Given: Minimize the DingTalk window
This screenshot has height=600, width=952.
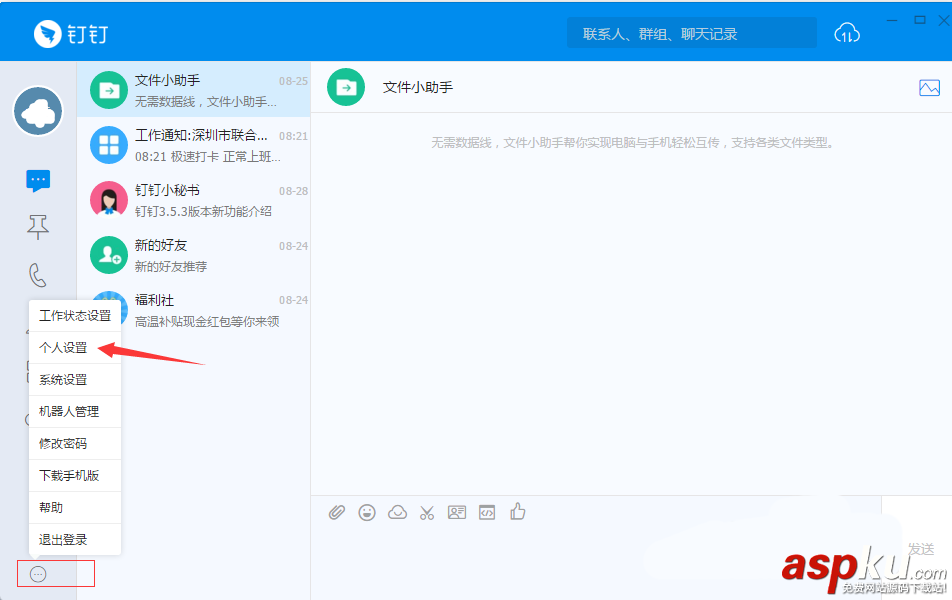Looking at the screenshot, I should tap(892, 20).
